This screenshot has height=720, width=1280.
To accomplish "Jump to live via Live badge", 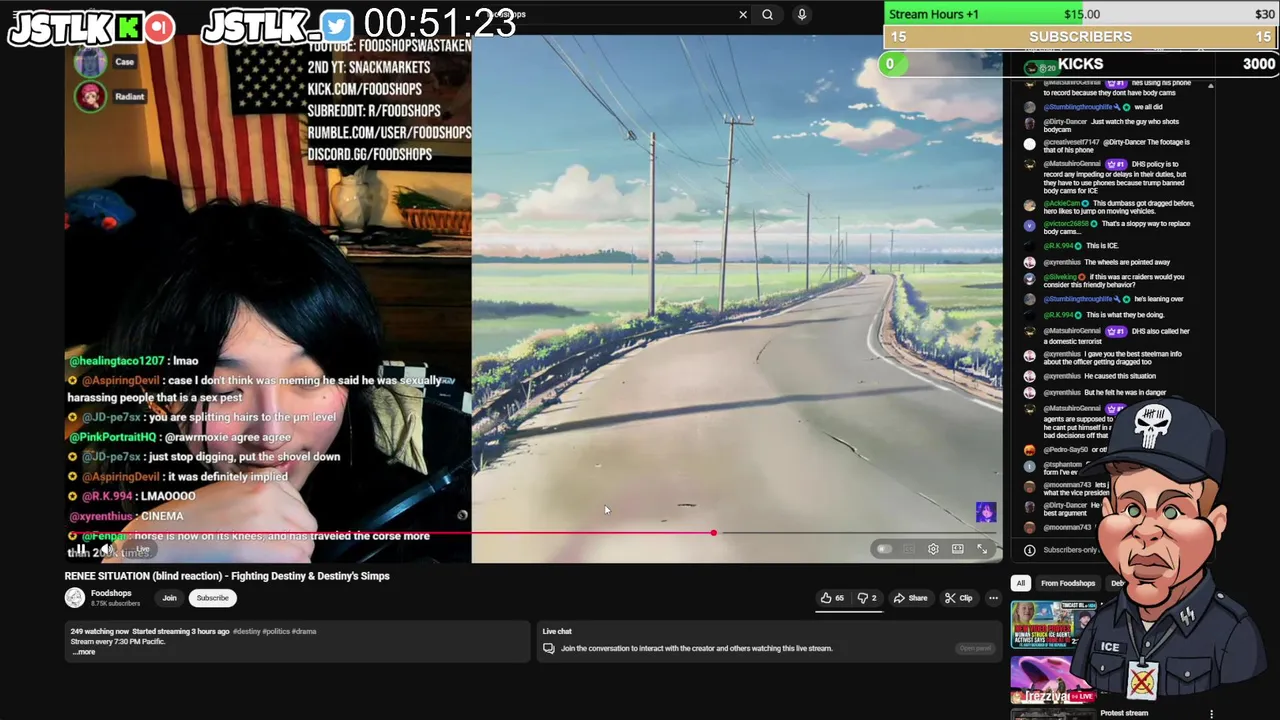I will pyautogui.click(x=142, y=549).
